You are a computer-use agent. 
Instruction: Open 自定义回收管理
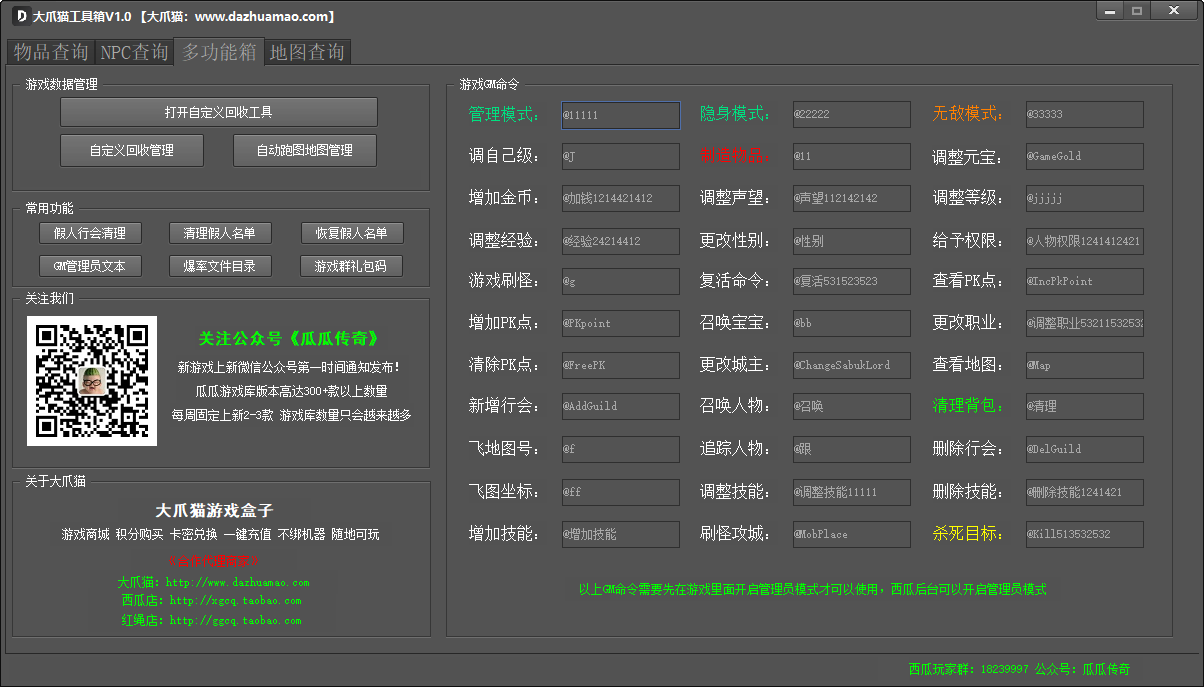132,151
